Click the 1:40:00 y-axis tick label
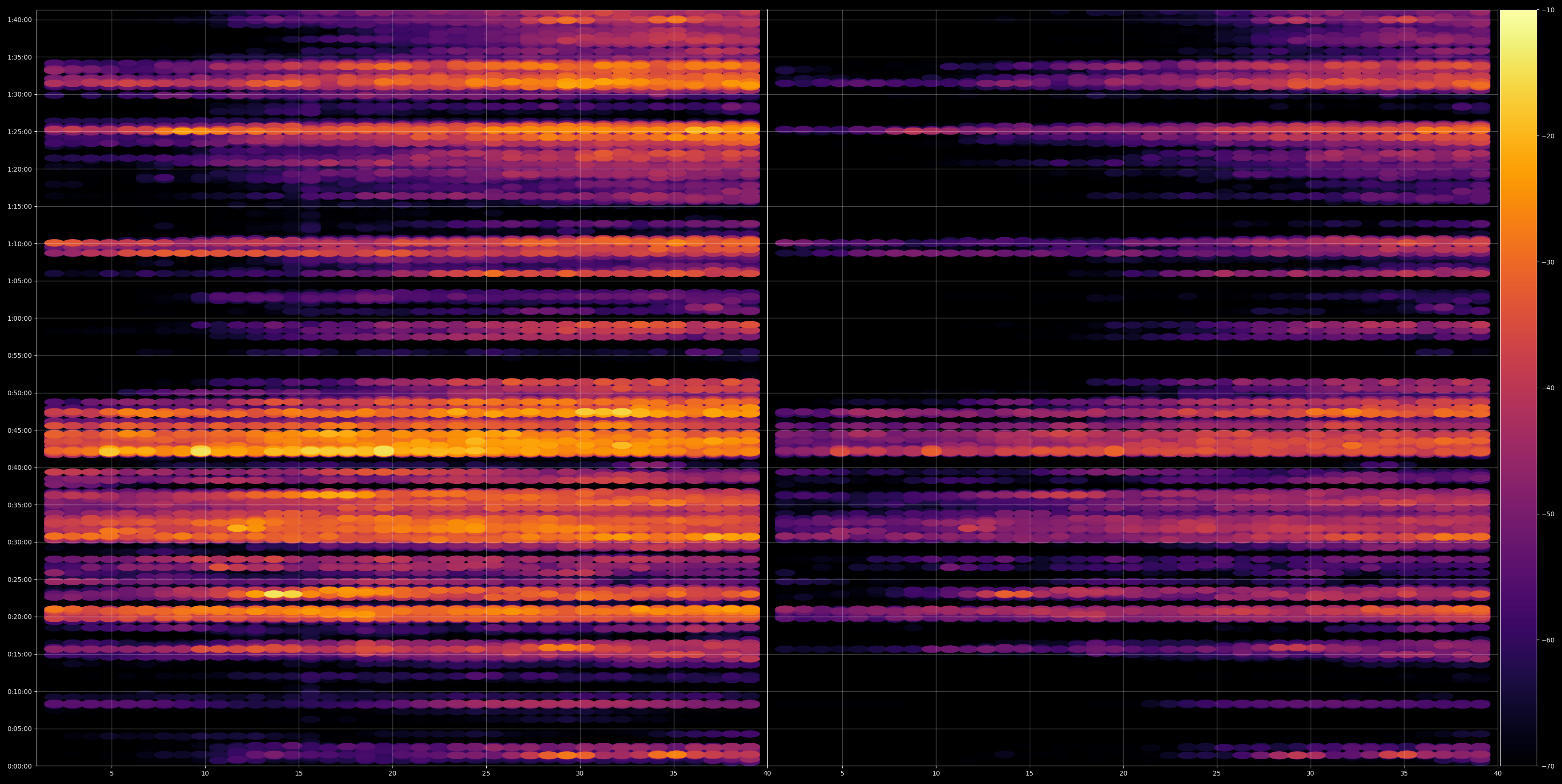The image size is (1562, 784). tap(19, 20)
